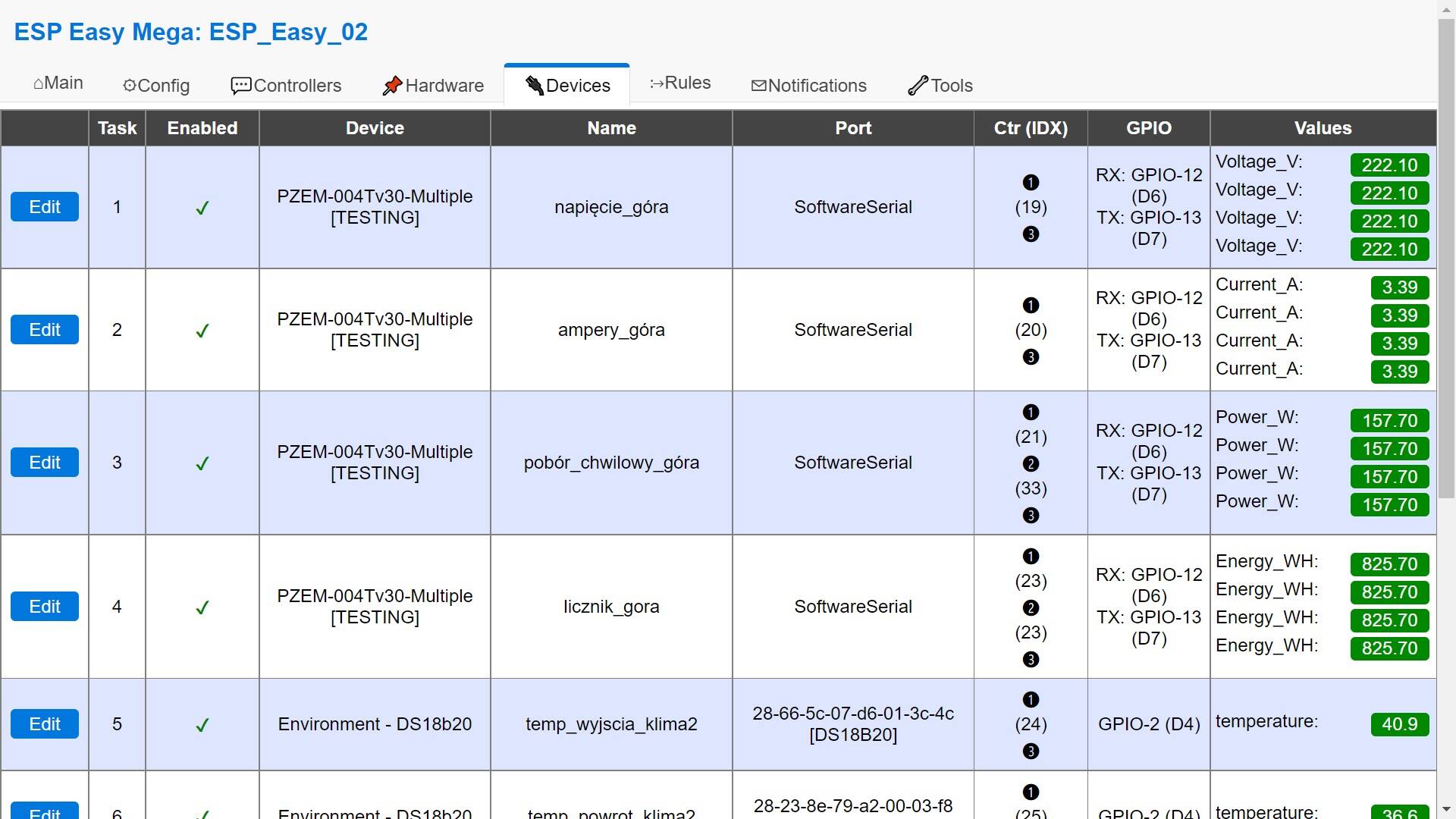Click controller 2 icon in licznik_gora row
Image resolution: width=1456 pixels, height=819 pixels.
(1031, 607)
